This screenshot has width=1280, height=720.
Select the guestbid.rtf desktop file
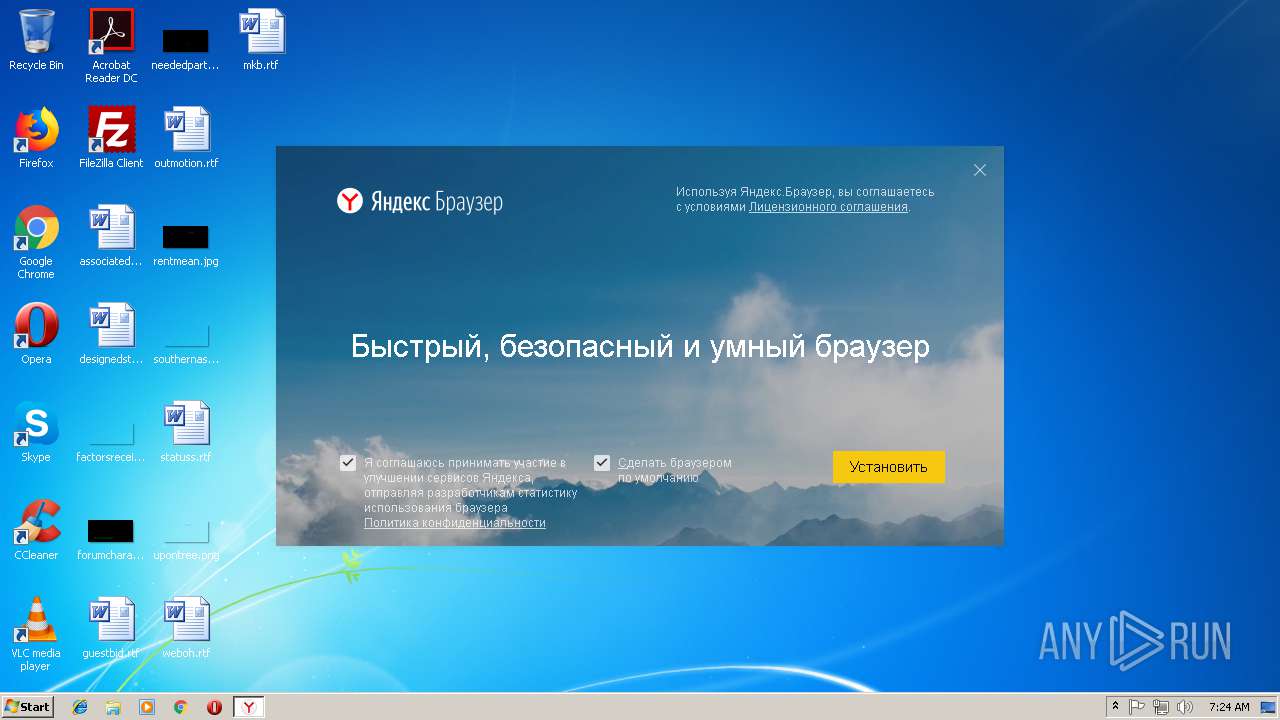click(111, 628)
